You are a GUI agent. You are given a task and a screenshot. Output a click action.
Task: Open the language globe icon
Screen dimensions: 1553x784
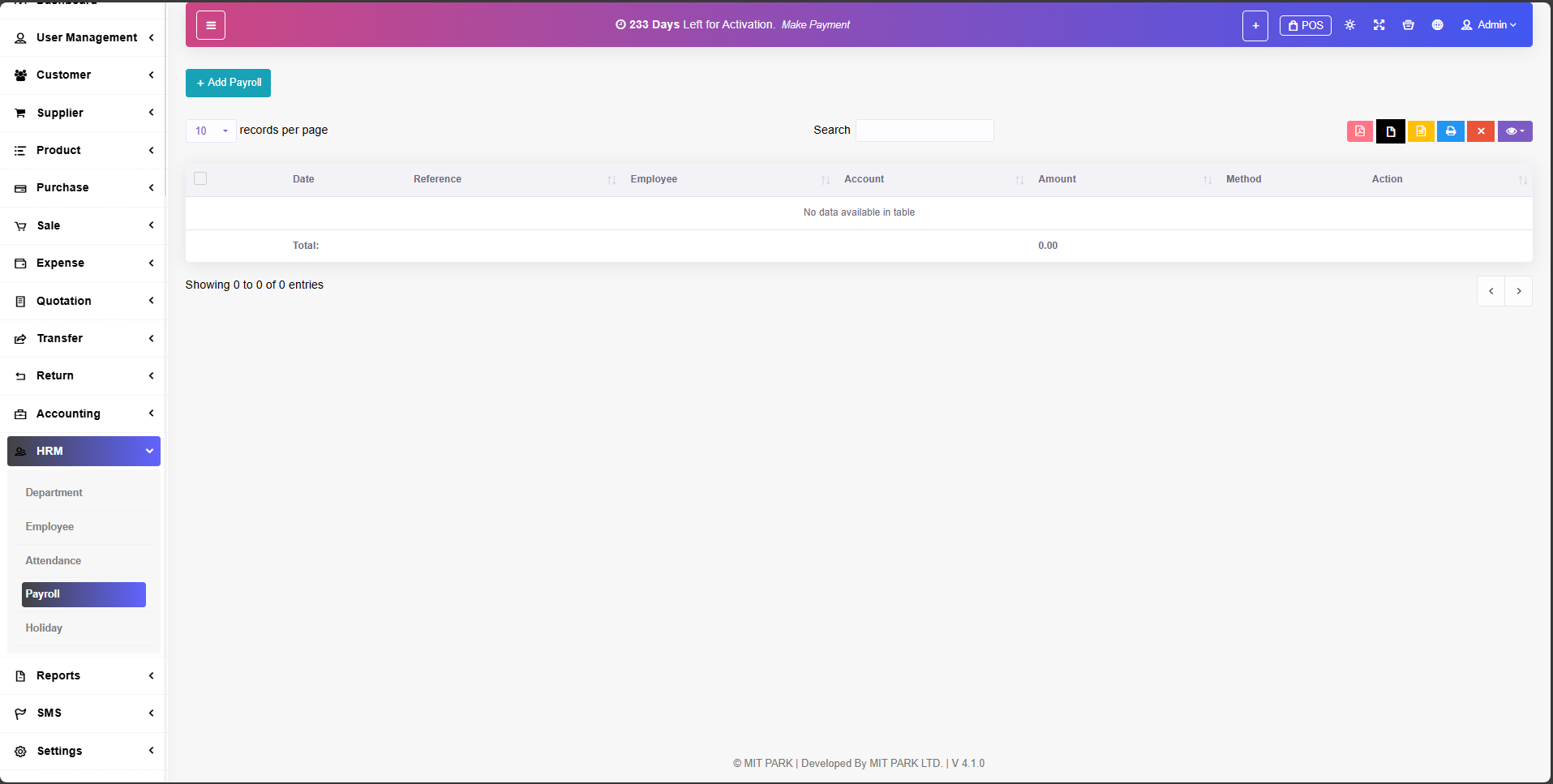[1437, 25]
